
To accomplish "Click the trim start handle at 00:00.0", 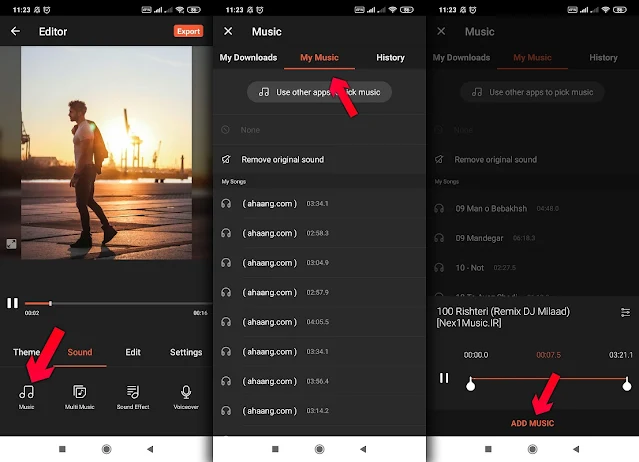I will 470,384.
